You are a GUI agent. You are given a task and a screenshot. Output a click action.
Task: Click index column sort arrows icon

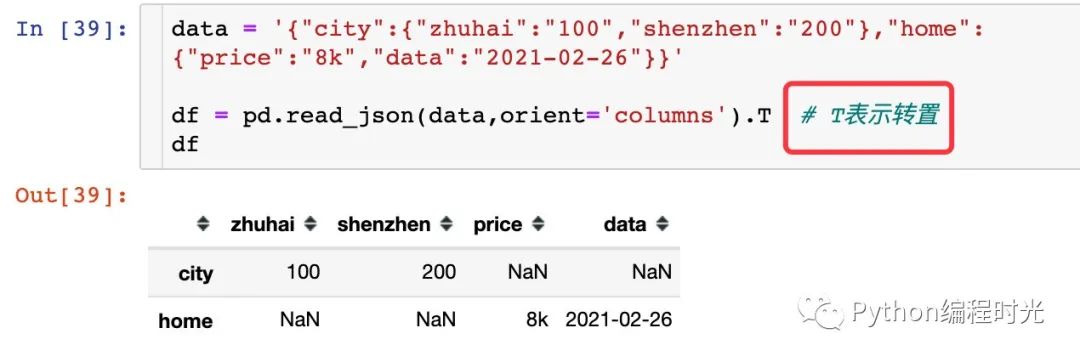coord(202,224)
